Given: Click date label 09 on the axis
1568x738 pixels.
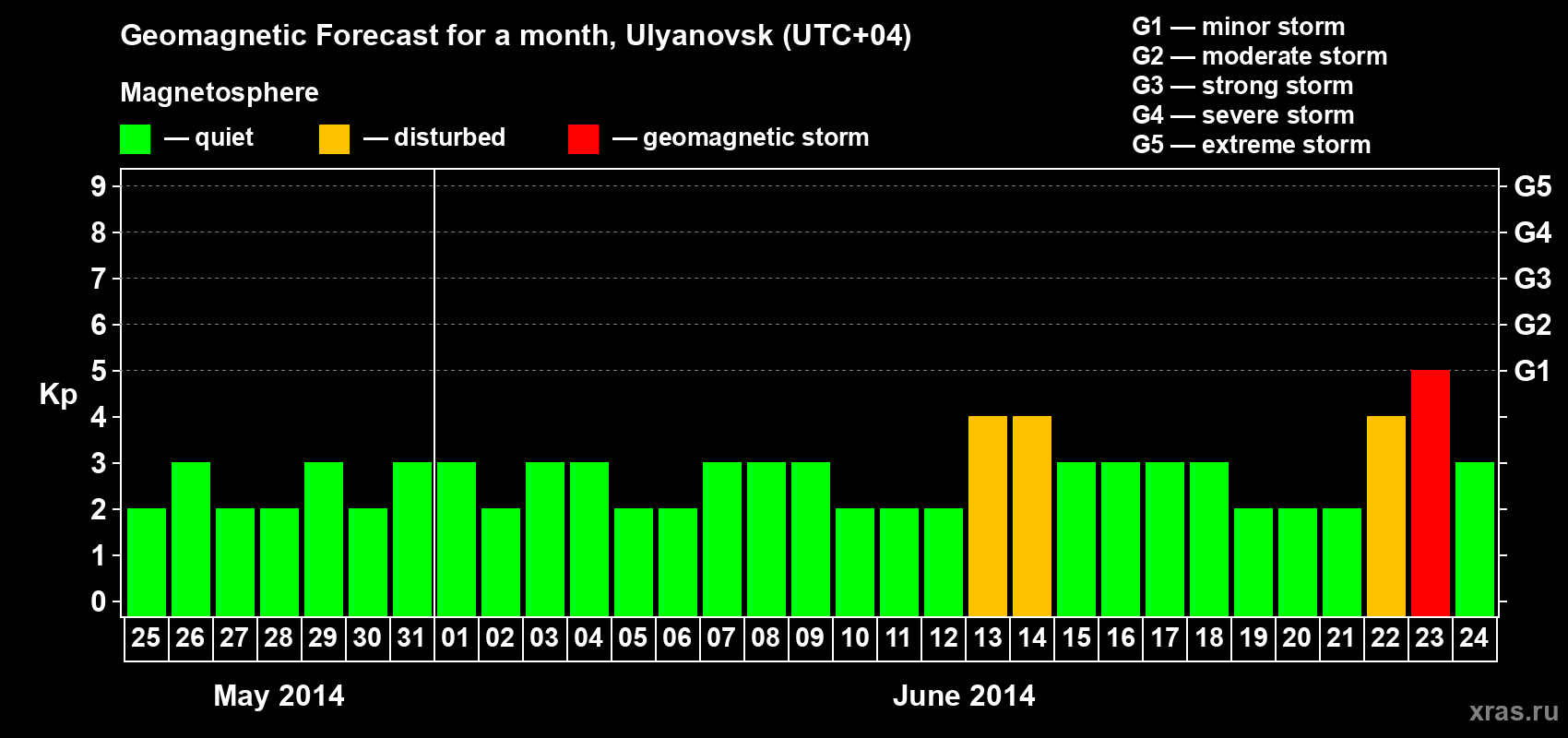Looking at the screenshot, I should [810, 637].
